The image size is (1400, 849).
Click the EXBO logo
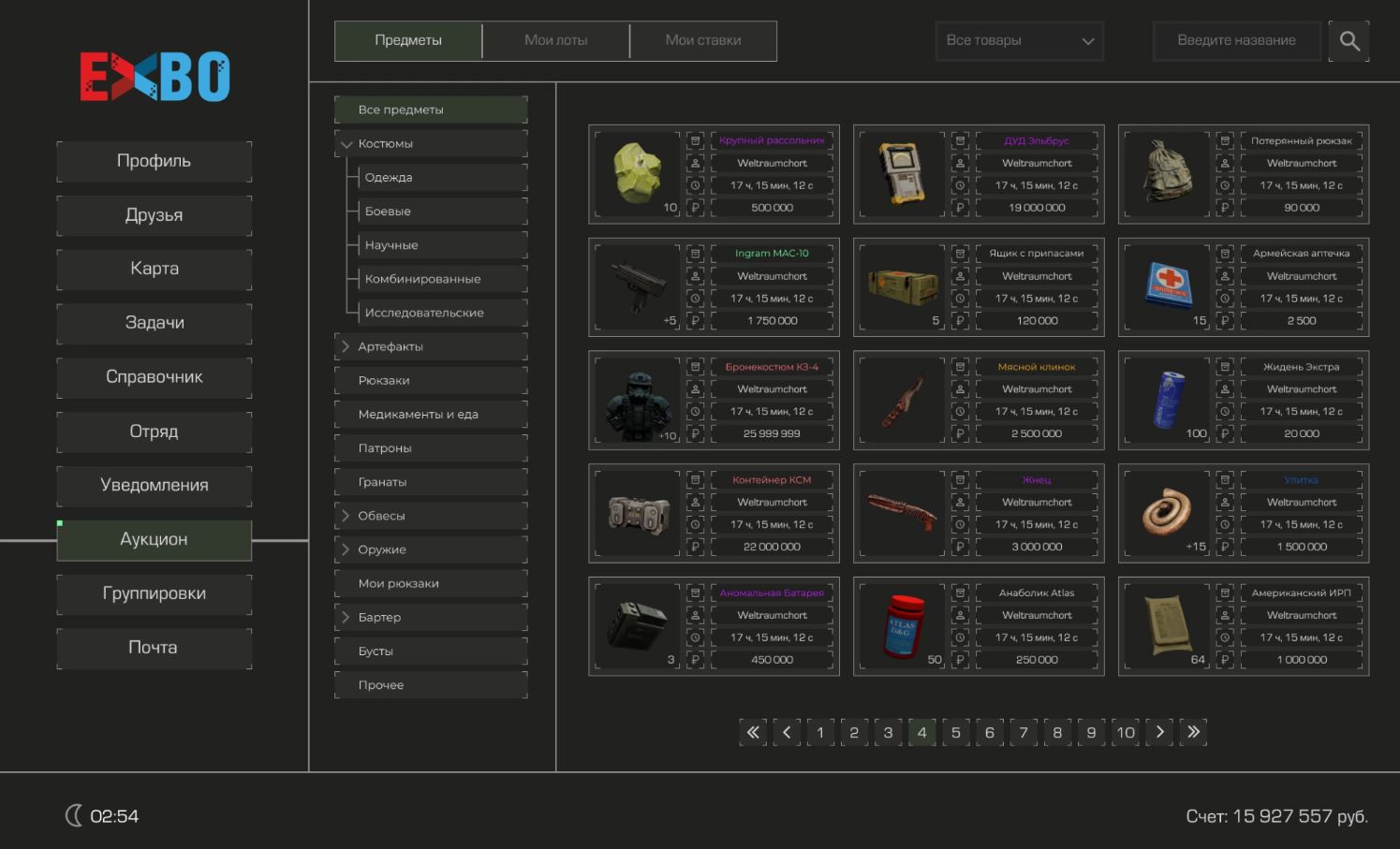[x=155, y=77]
